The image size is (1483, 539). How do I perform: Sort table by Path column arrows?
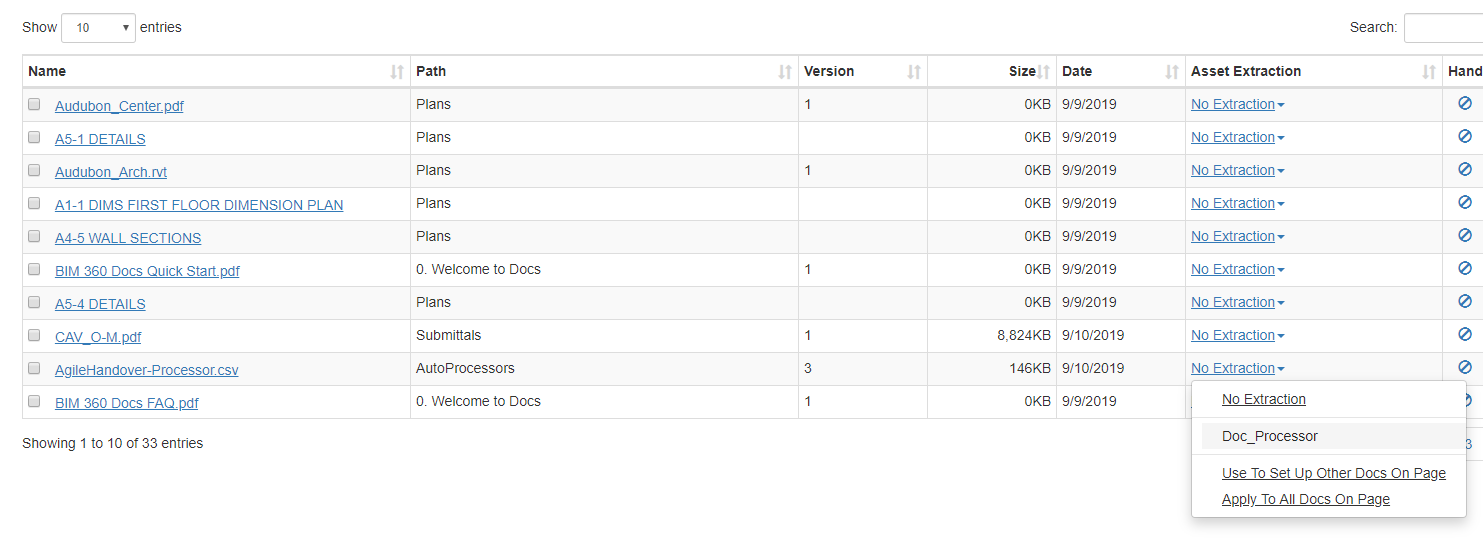785,72
